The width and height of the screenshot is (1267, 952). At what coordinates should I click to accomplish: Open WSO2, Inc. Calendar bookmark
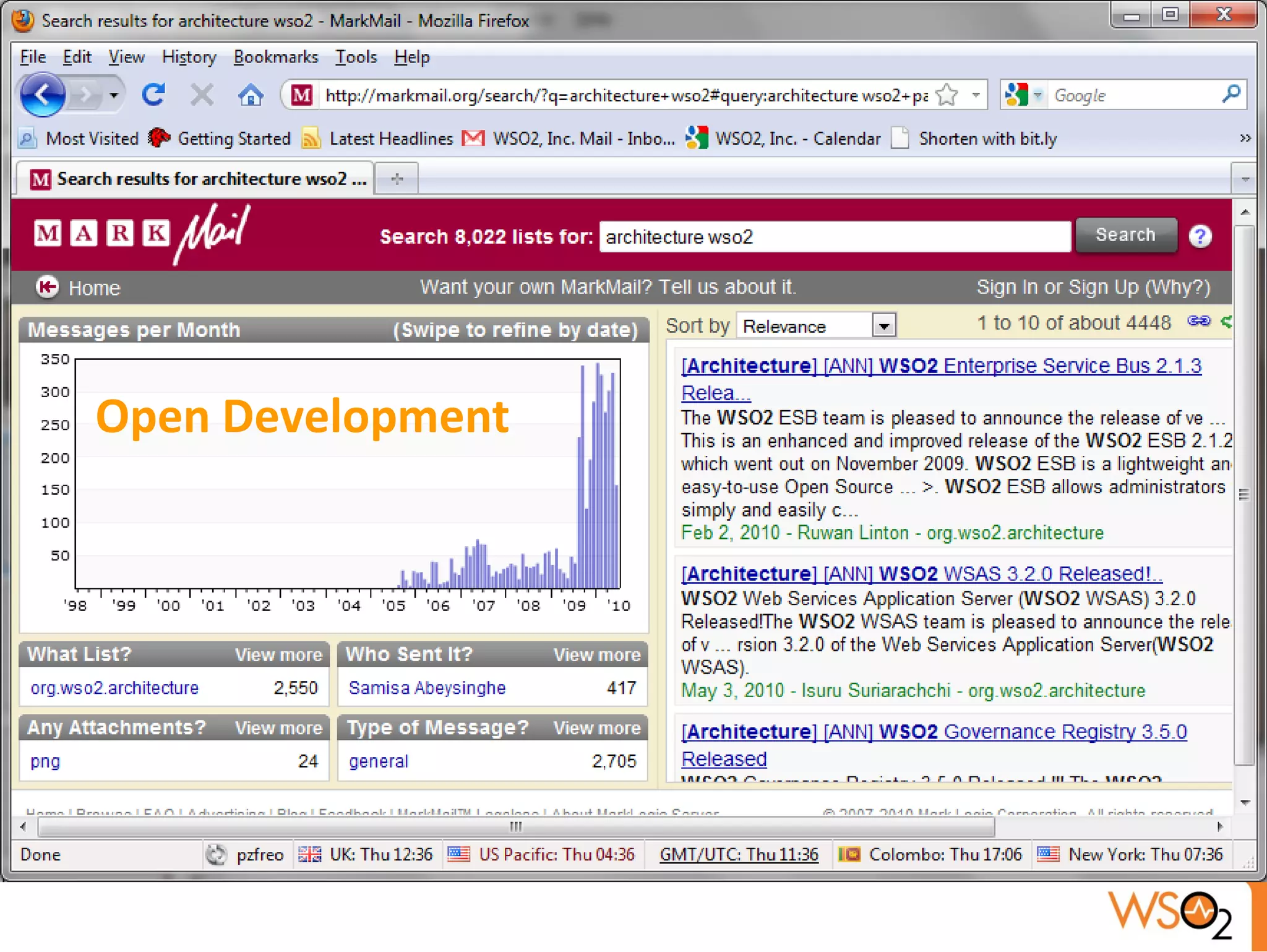click(783, 139)
